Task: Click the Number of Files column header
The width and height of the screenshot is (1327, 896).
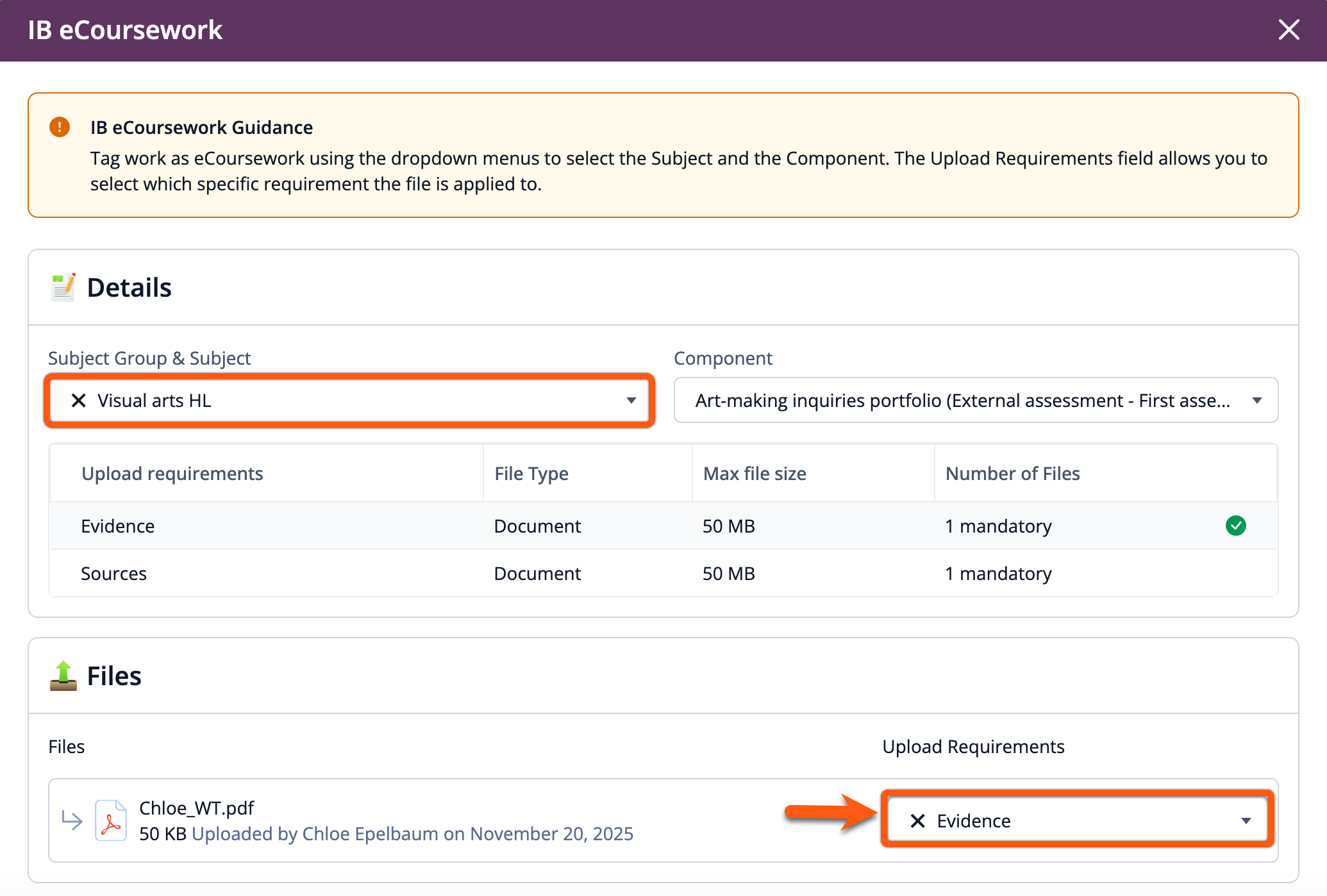Action: (x=1012, y=474)
